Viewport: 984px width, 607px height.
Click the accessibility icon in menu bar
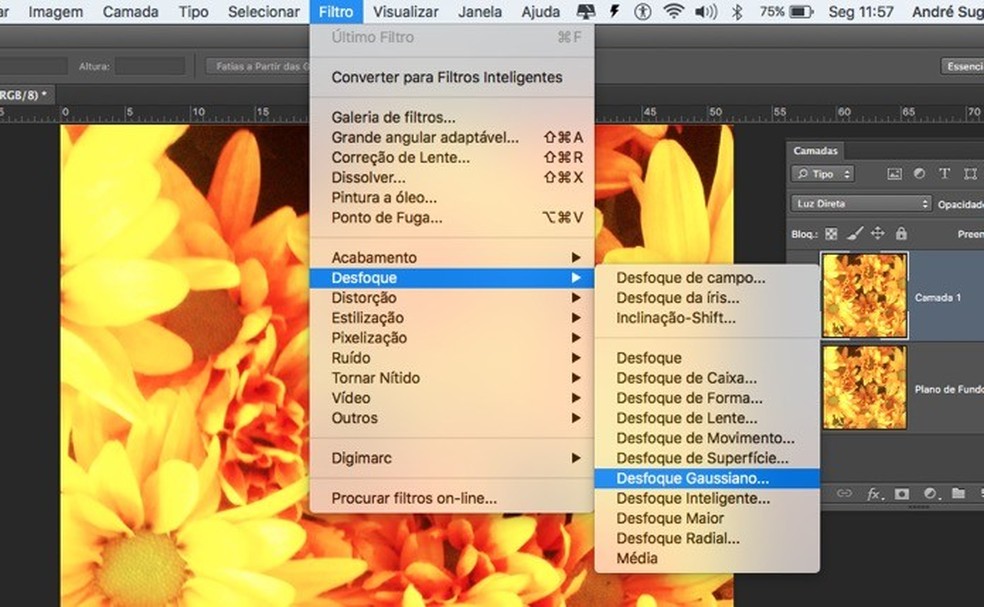tap(643, 11)
